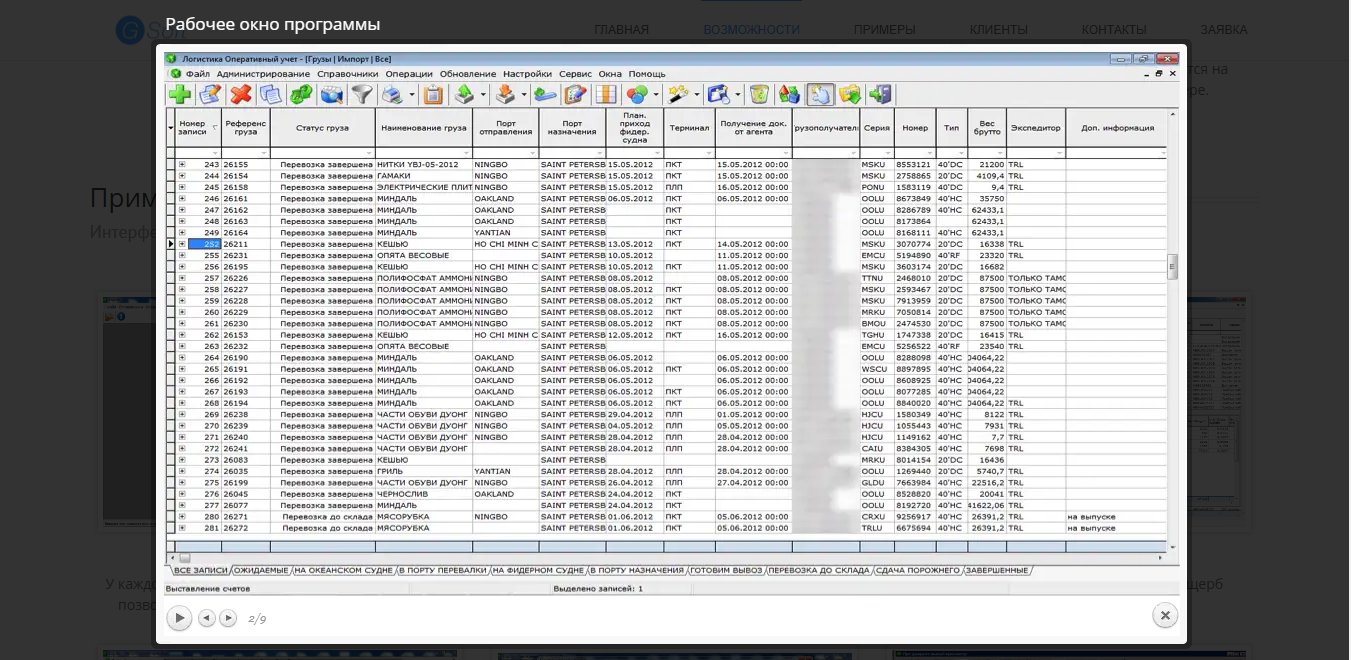This screenshot has width=1351, height=660.
Task: Close the lightbox with the X button
Action: click(x=1164, y=615)
